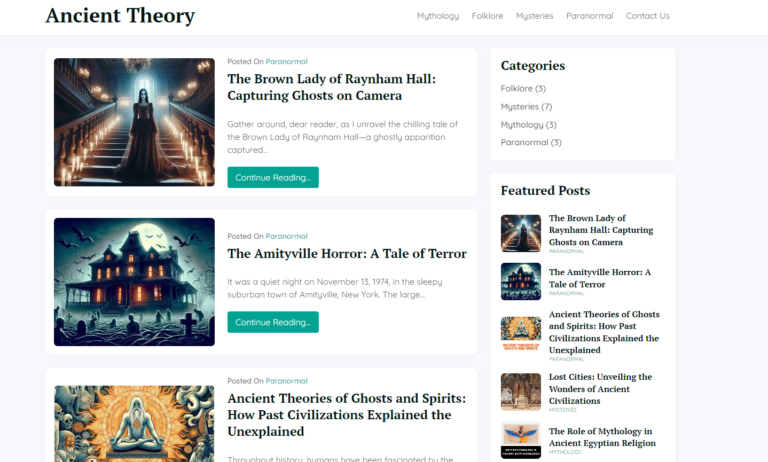Choose Mythology (3) in Categories sidebar
768x462 pixels.
point(528,125)
